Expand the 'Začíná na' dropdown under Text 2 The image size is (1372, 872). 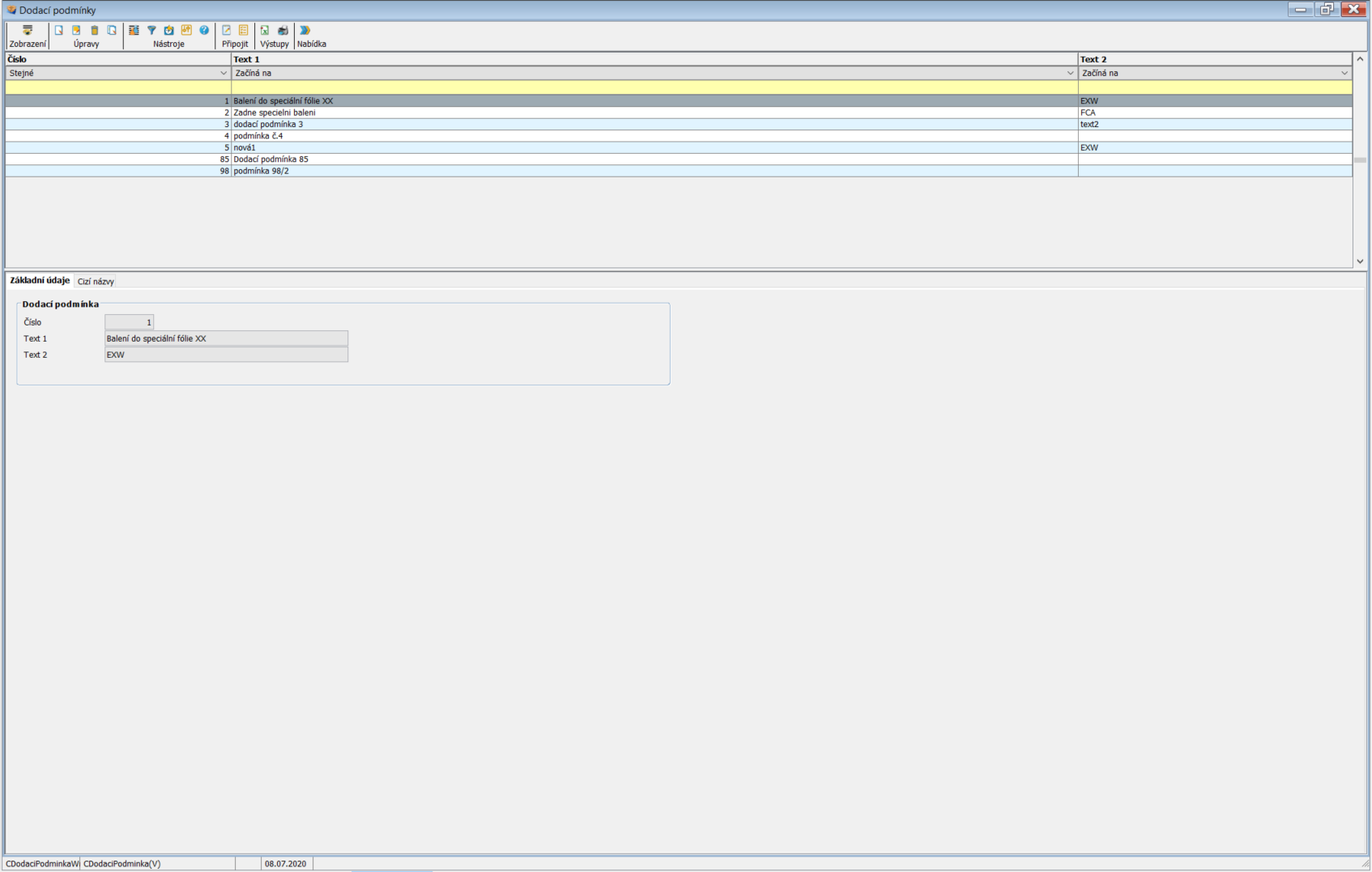[x=1344, y=74]
